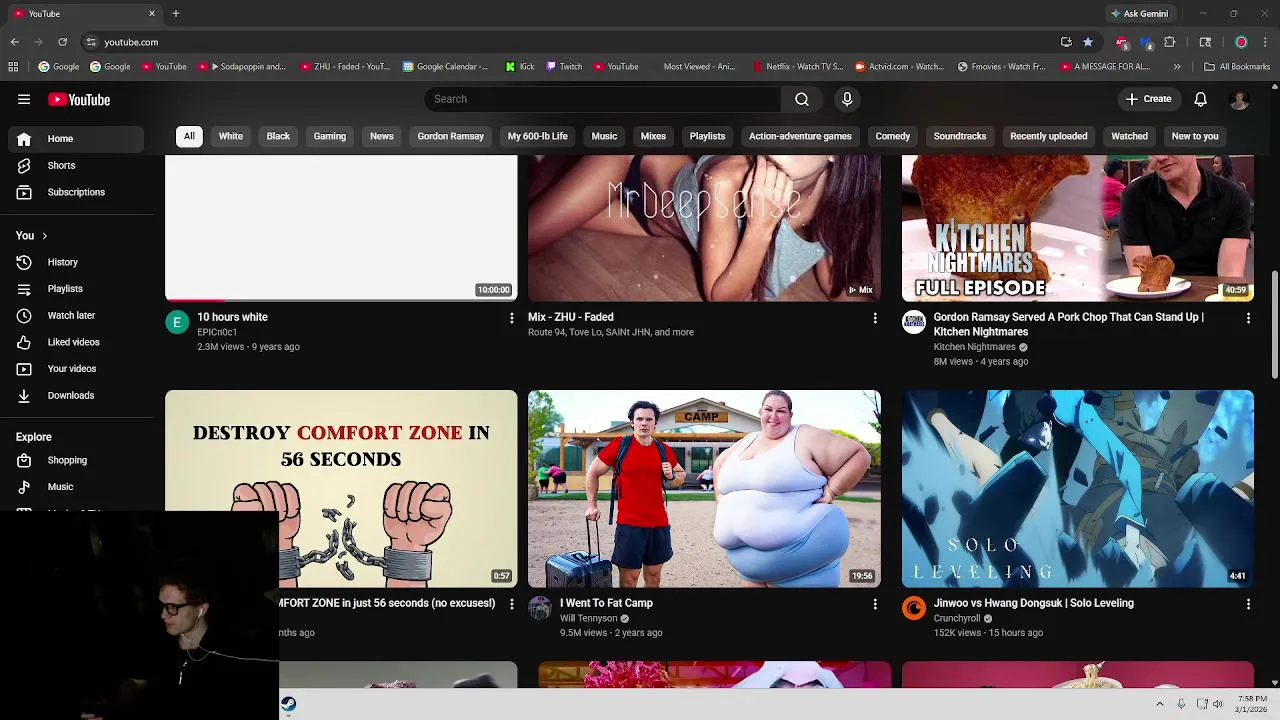The height and width of the screenshot is (720, 1280).
Task: Select the Gaming filter chip
Action: 330,136
